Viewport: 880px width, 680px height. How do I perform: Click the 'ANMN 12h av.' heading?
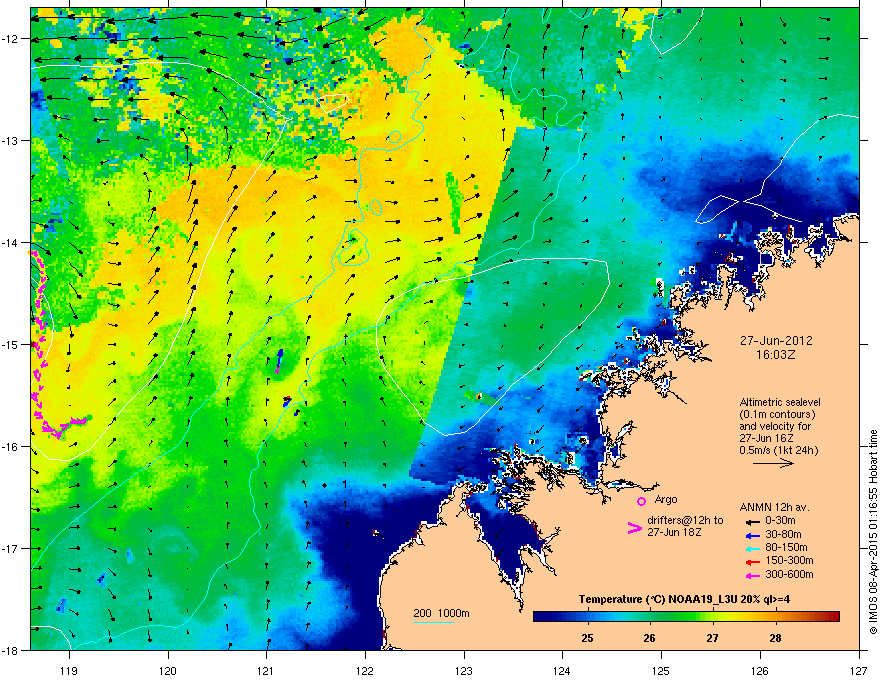tap(774, 507)
